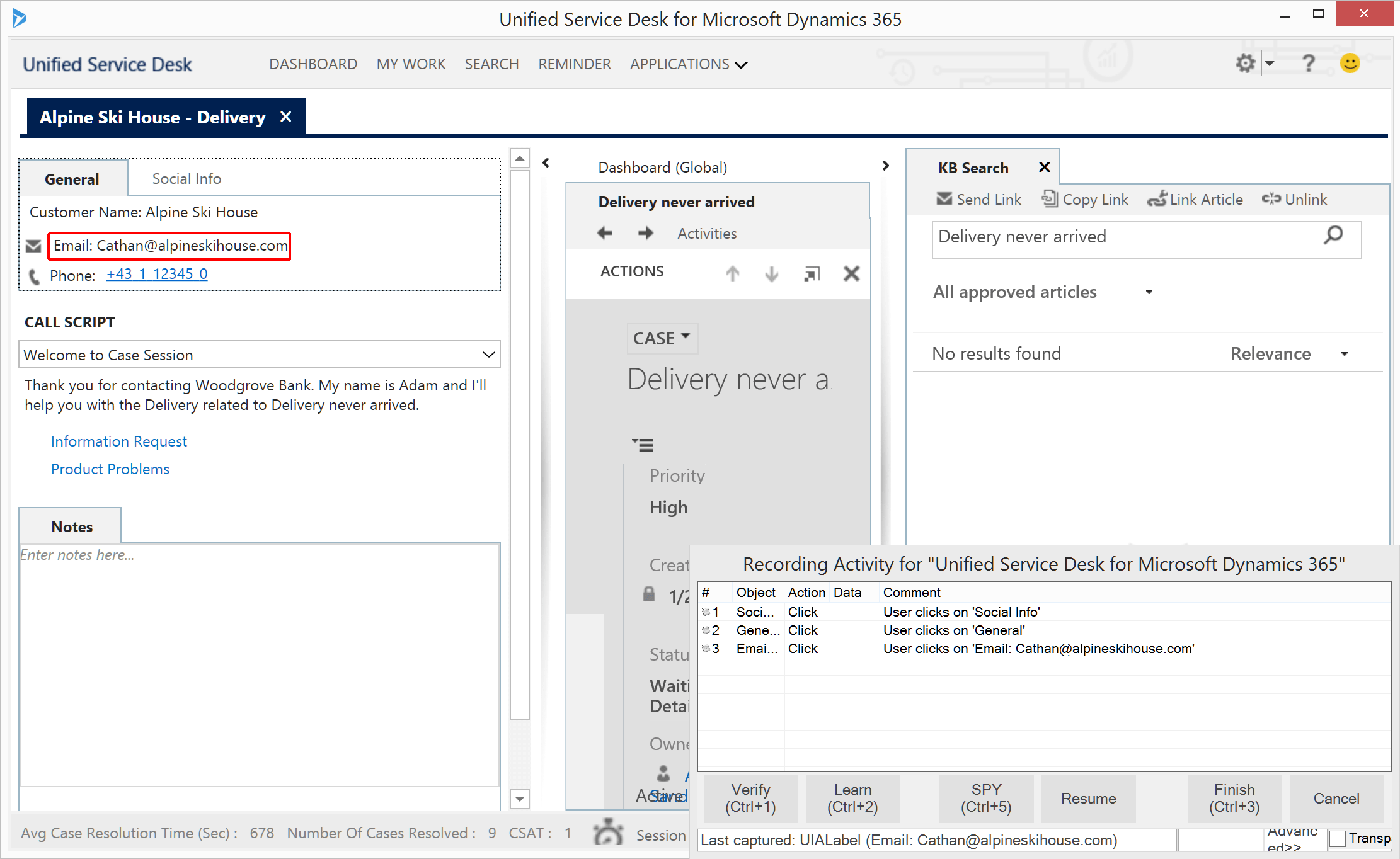Select the Copy Link icon
The image size is (1400, 859).
(1050, 199)
